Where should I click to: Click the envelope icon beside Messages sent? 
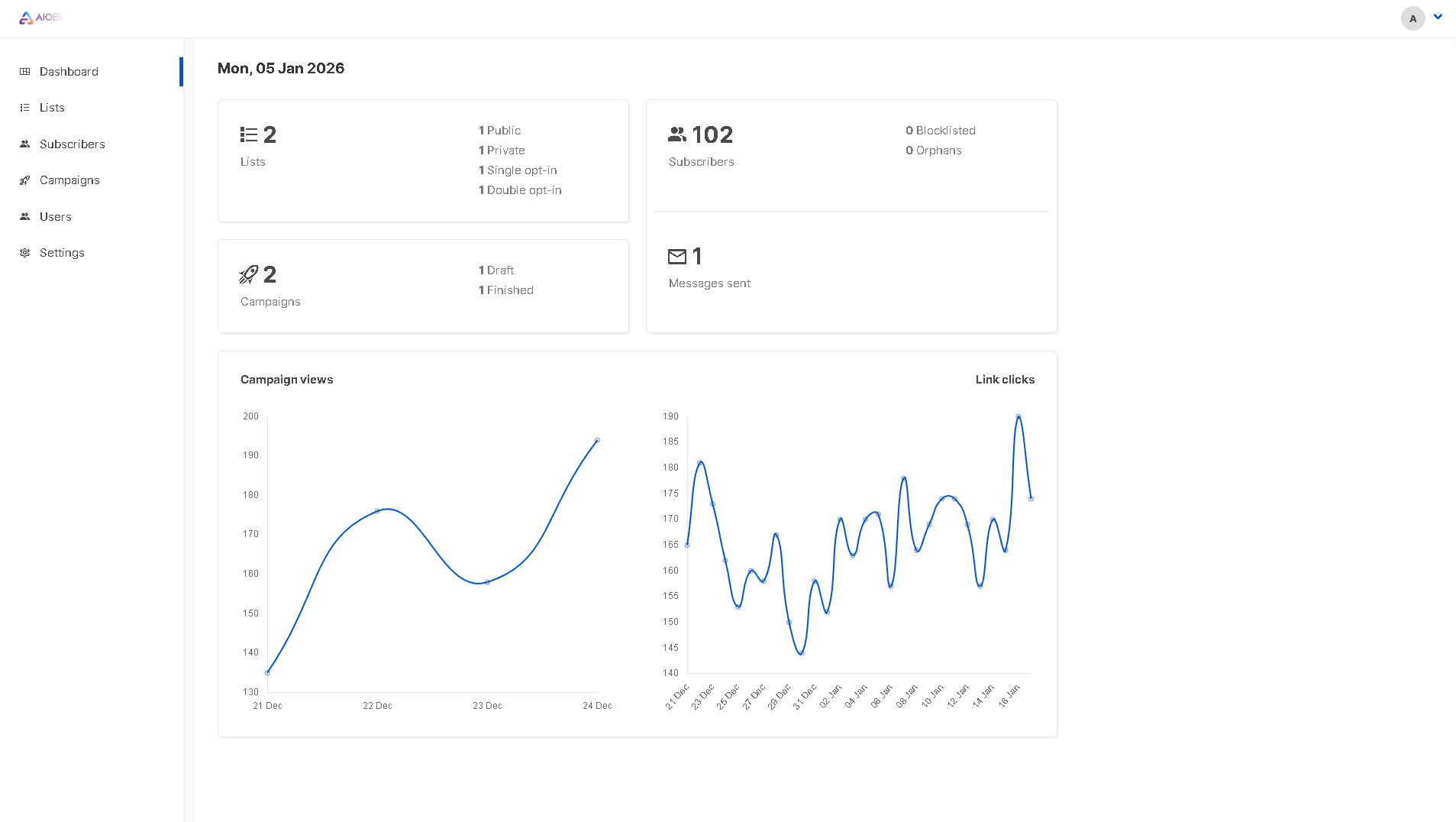pos(677,257)
